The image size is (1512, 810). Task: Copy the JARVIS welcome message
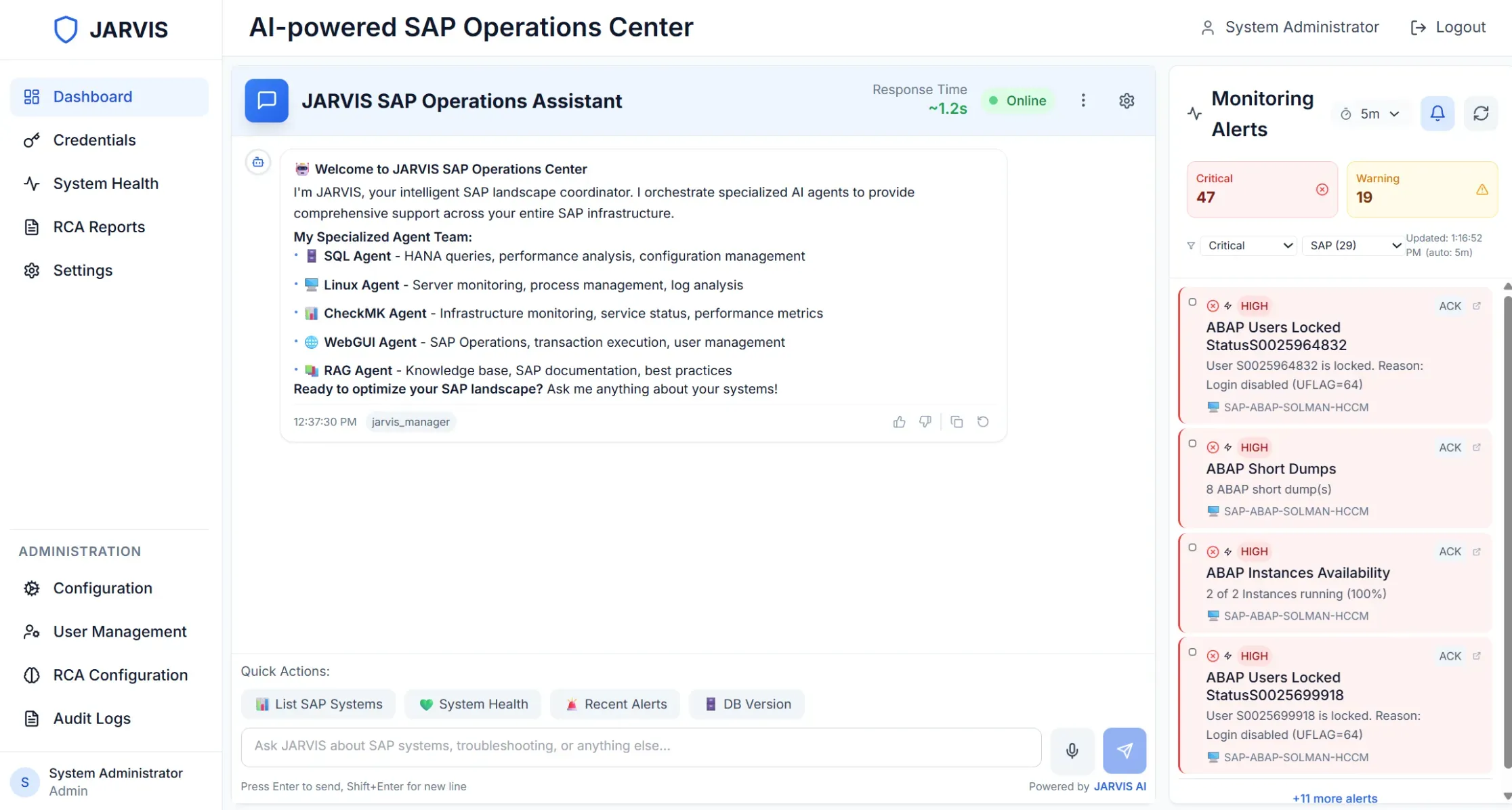pos(957,421)
